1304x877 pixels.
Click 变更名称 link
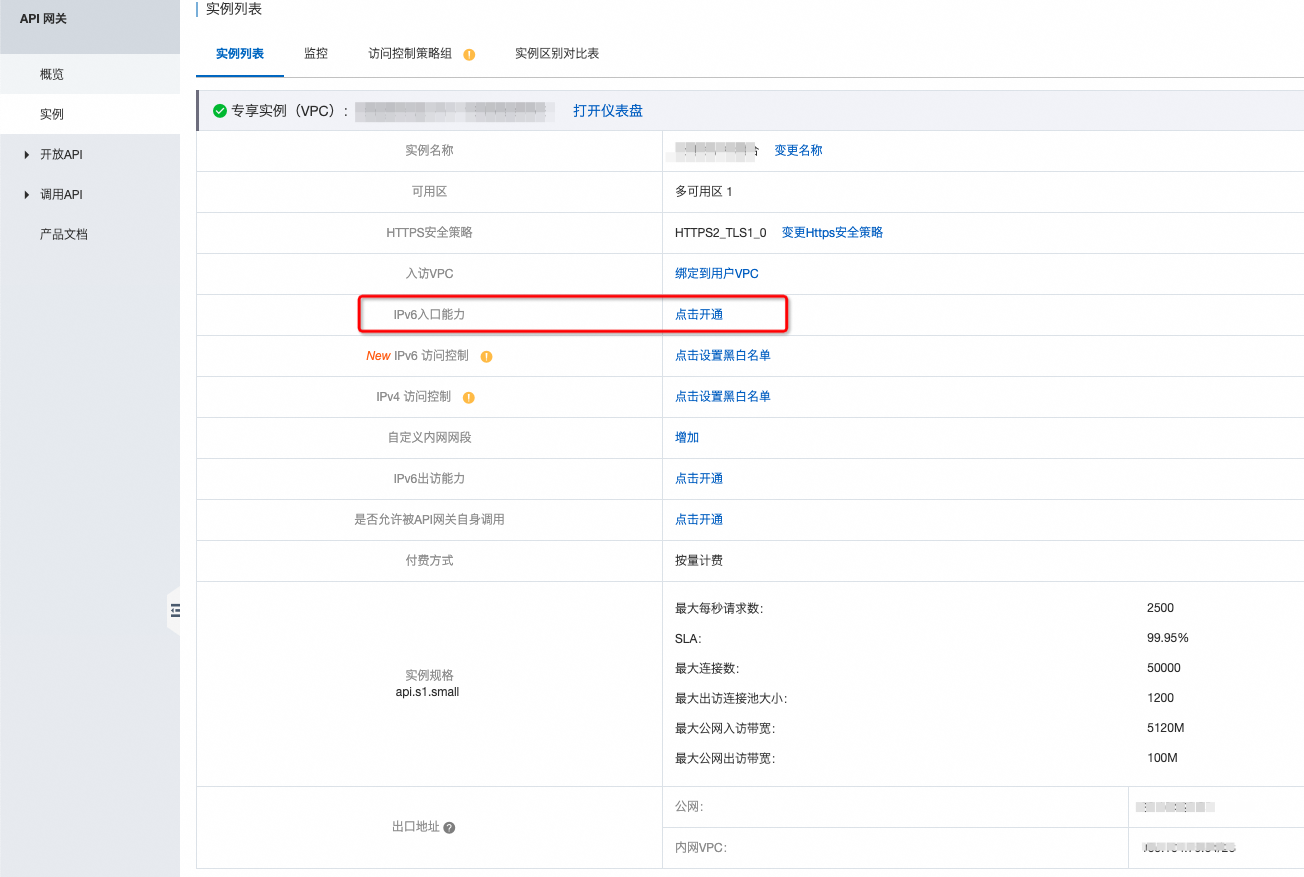(798, 150)
